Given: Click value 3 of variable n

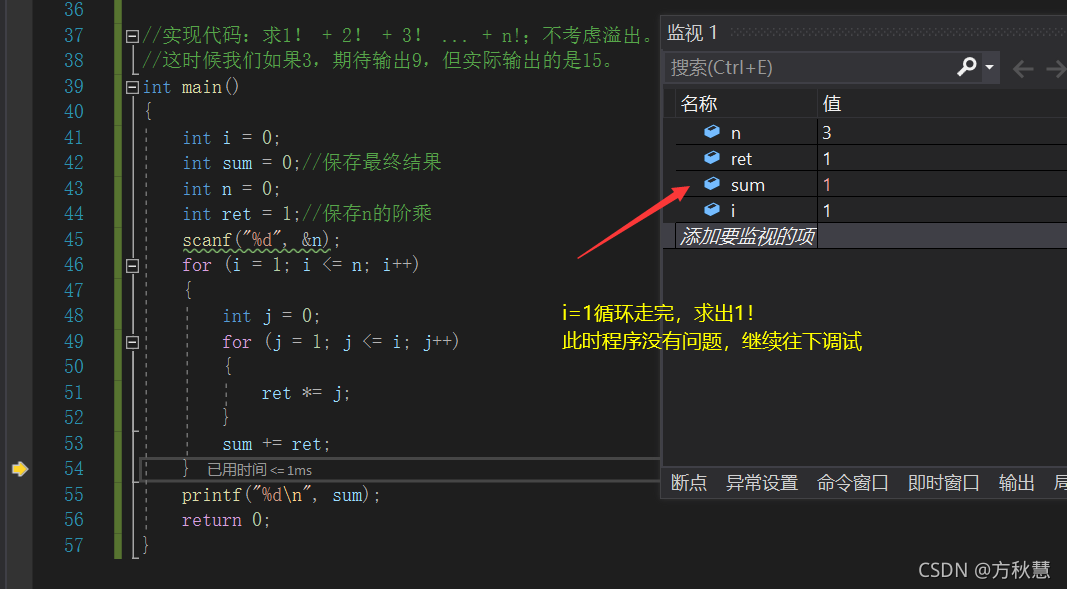Looking at the screenshot, I should click(827, 133).
